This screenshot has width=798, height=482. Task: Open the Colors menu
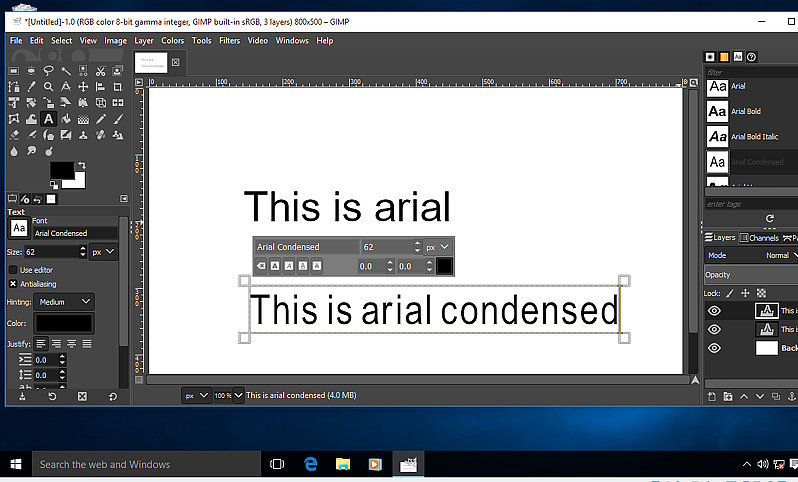[173, 41]
